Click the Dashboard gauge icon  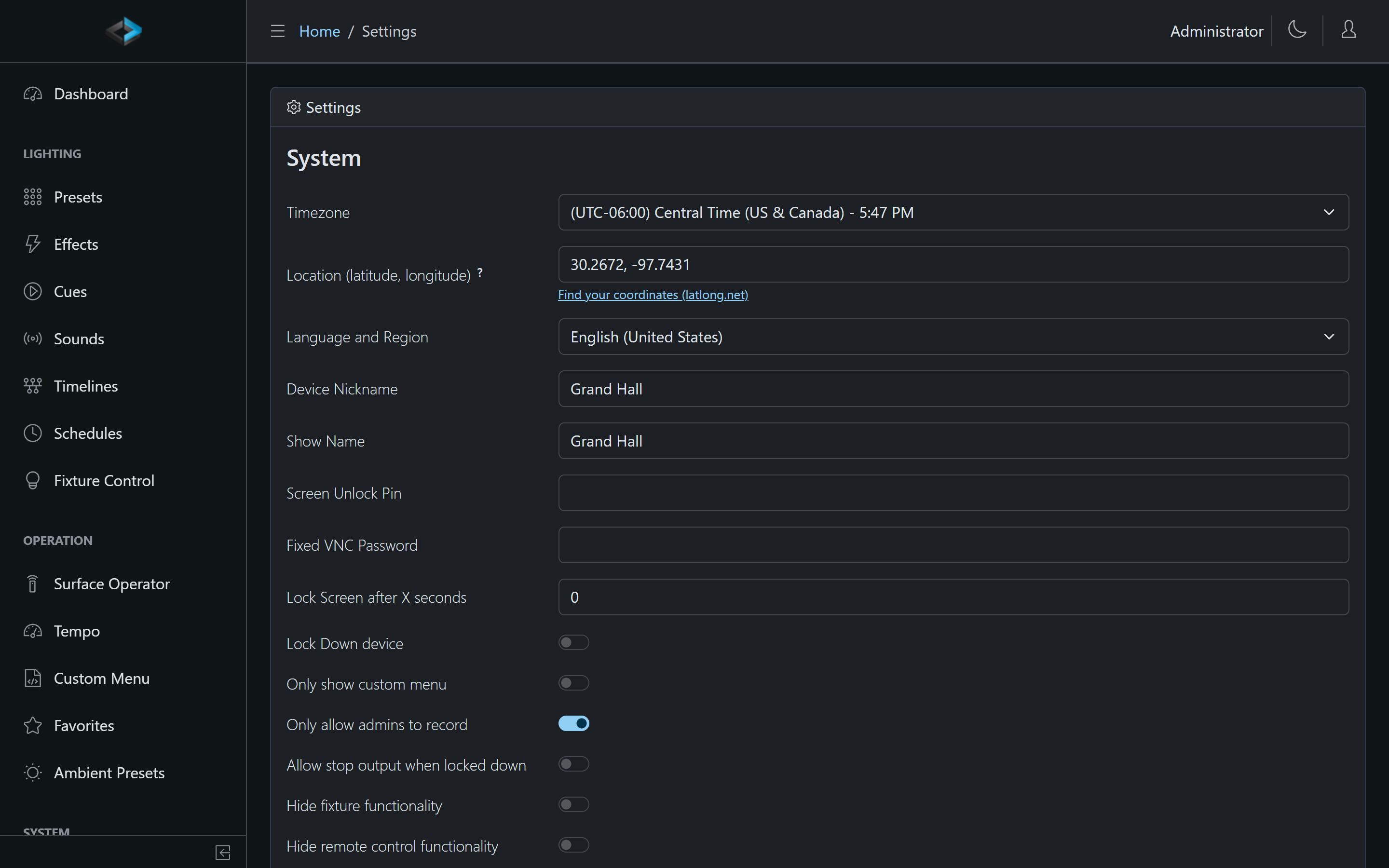[33, 94]
